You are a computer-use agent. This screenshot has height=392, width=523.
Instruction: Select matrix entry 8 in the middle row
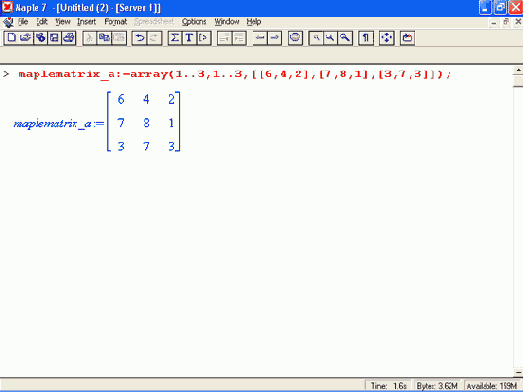click(146, 123)
